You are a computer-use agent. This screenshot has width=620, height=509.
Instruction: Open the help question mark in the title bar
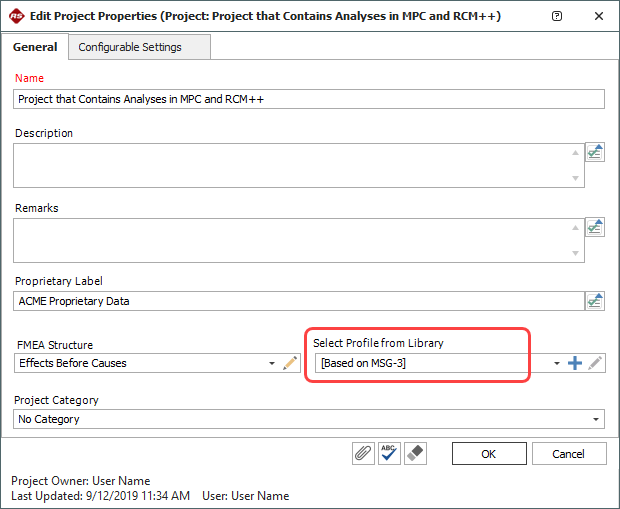point(557,16)
